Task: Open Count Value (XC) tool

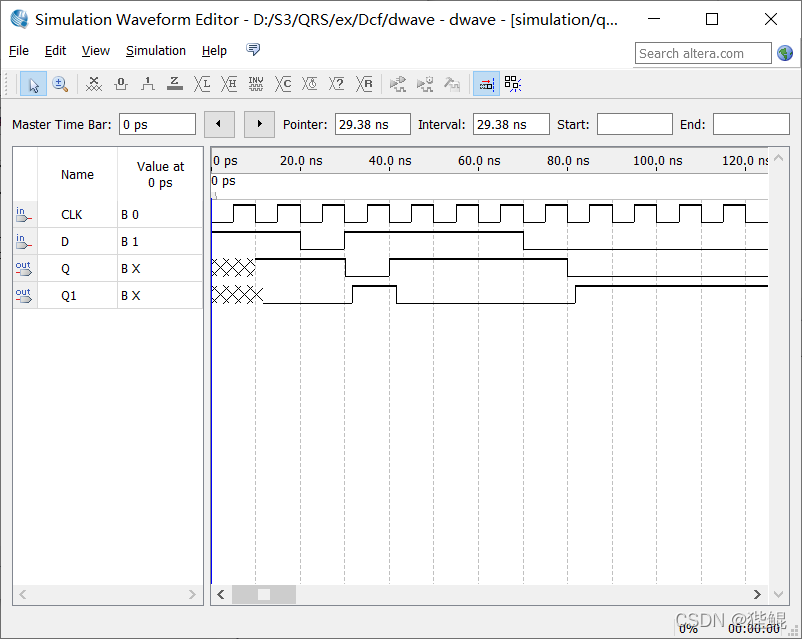Action: pyautogui.click(x=283, y=84)
